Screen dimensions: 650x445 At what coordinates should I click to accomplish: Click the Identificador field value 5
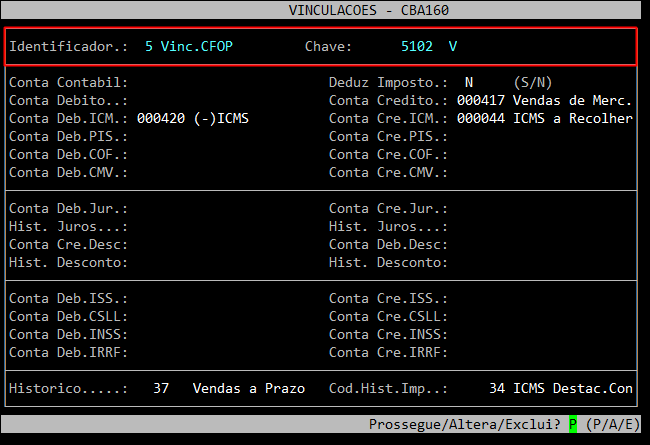click(x=149, y=46)
